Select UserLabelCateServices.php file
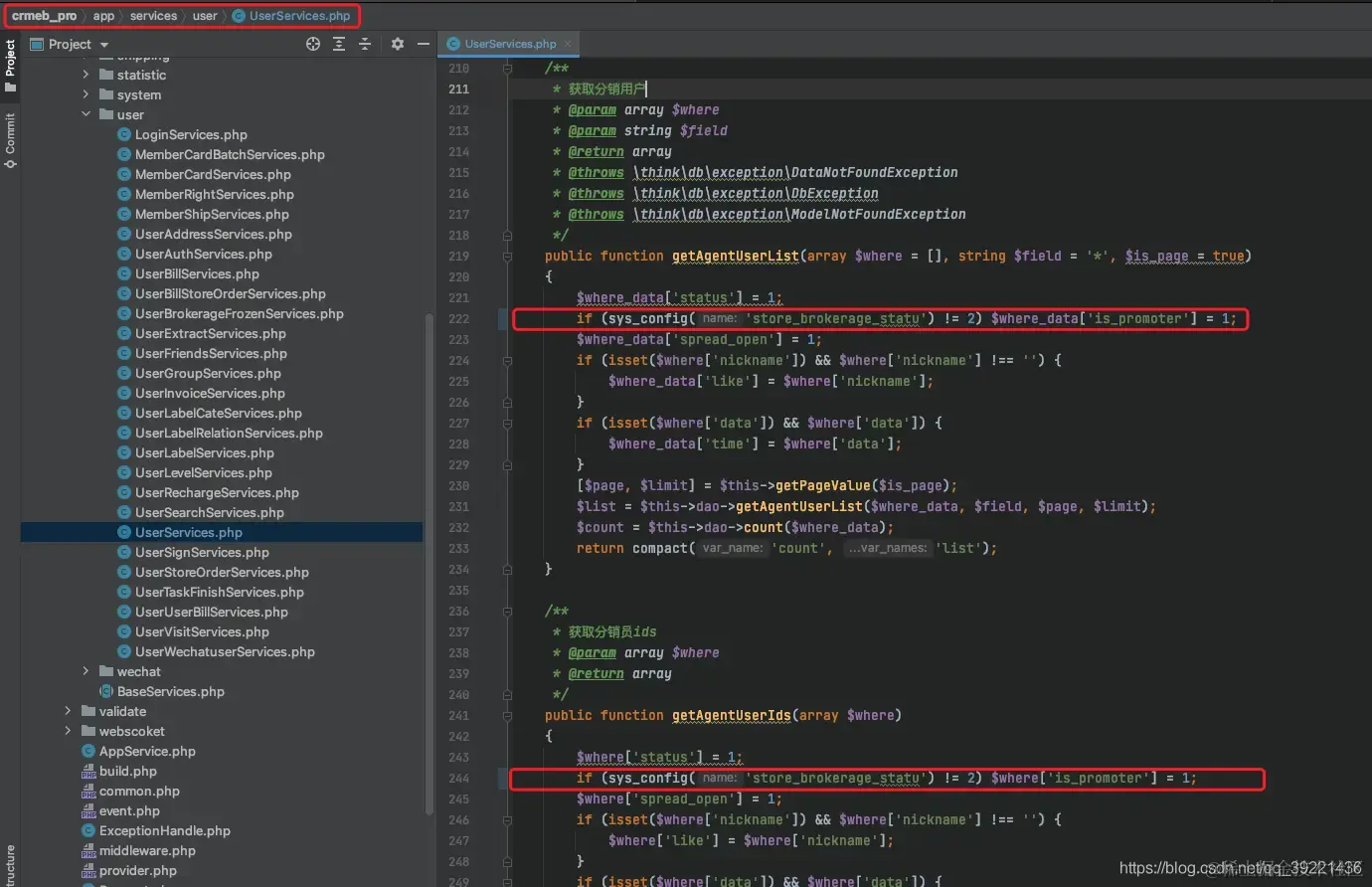The height and width of the screenshot is (887, 1372). pos(219,413)
